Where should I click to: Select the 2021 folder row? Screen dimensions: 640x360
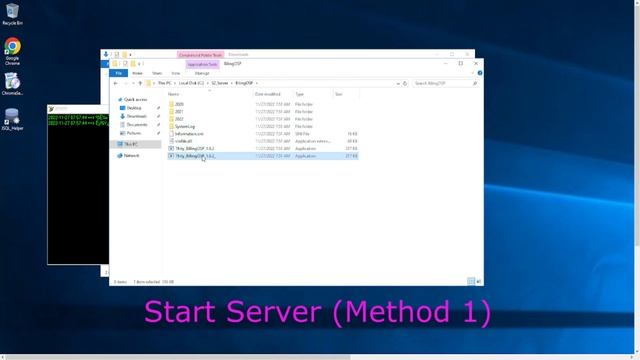pos(263,111)
